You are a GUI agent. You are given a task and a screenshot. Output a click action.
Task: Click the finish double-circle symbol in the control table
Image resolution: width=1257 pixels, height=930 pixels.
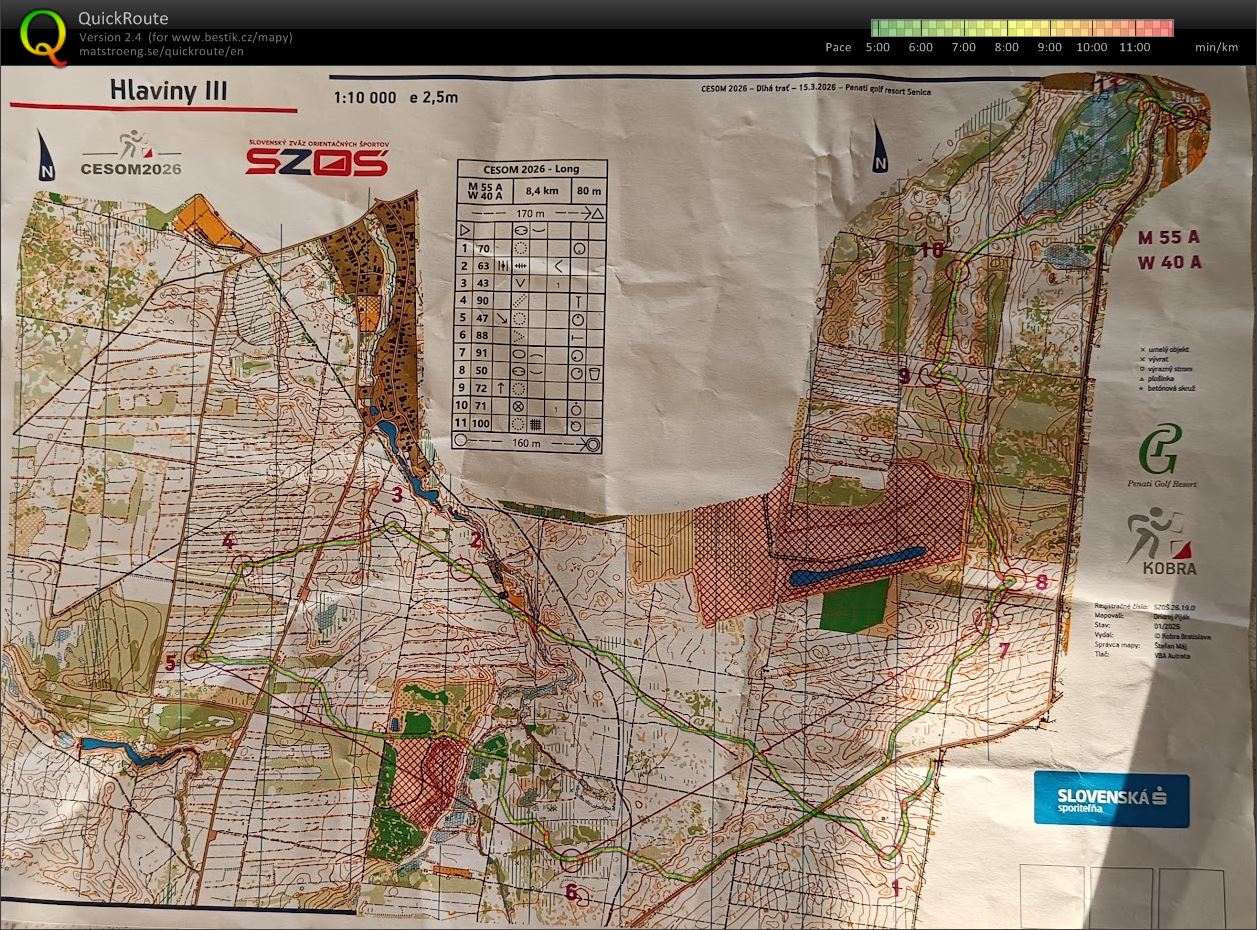point(591,443)
